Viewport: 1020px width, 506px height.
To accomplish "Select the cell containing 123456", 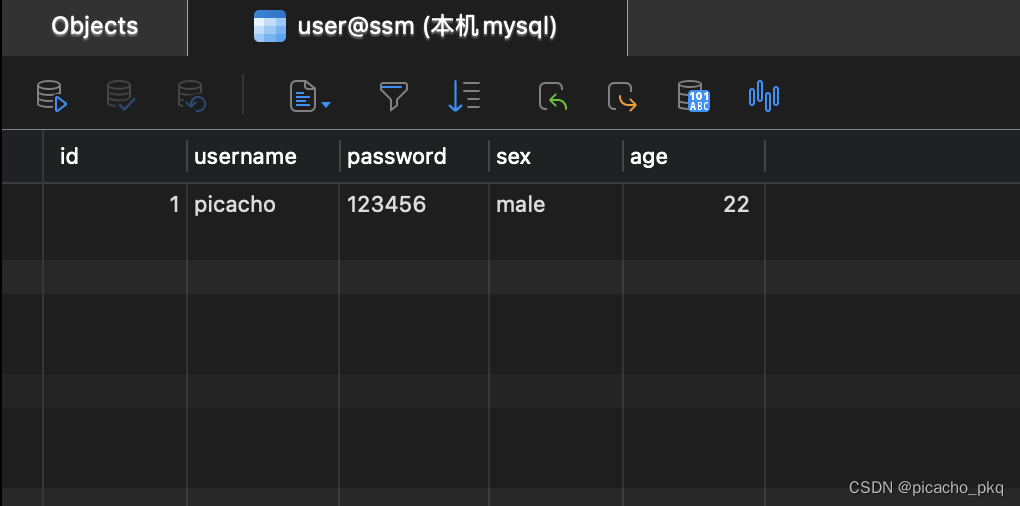I will pos(414,205).
